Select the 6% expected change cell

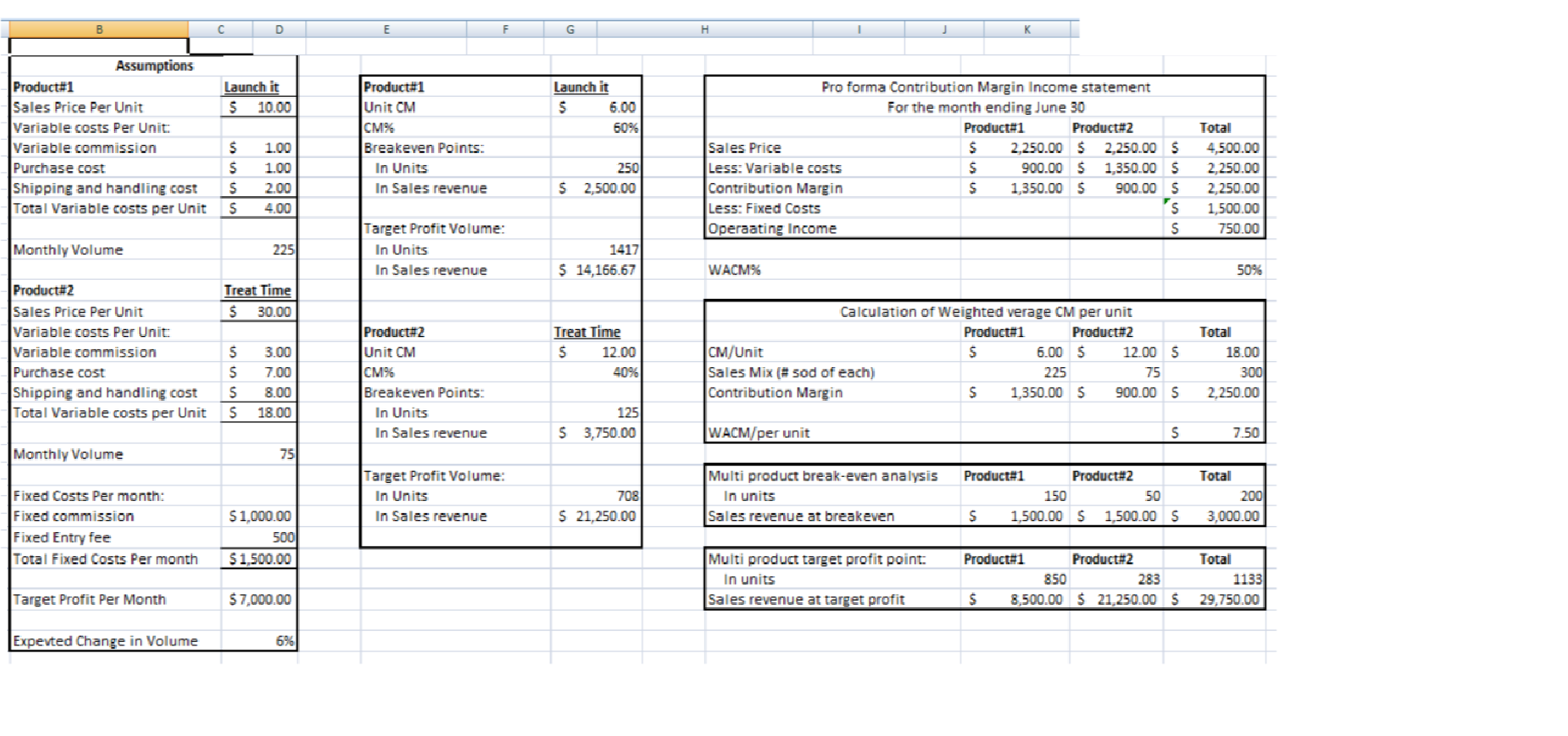[259, 641]
